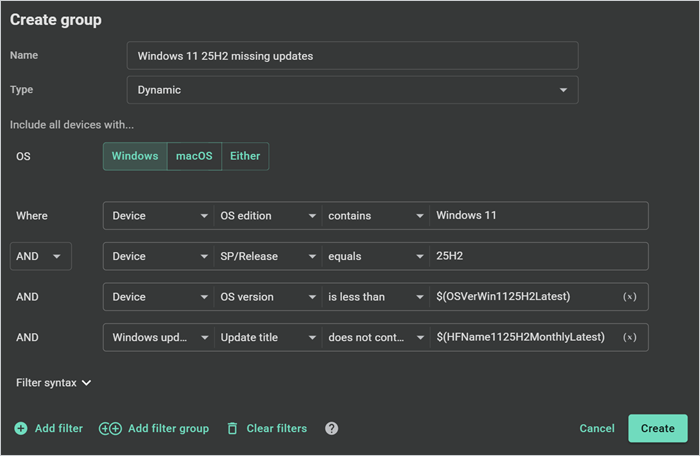Click the Add filter group text link
The height and width of the screenshot is (456, 700).
pyautogui.click(x=168, y=428)
